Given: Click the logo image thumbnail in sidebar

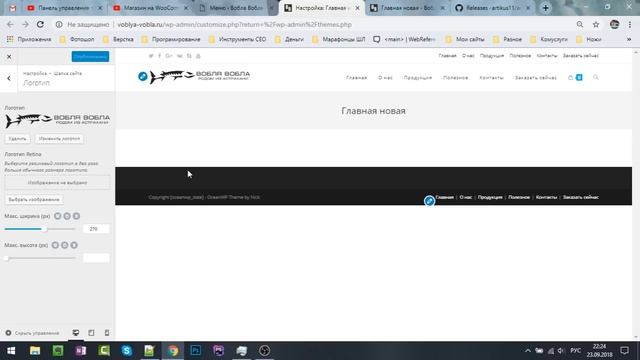Looking at the screenshot, I should pos(57,120).
